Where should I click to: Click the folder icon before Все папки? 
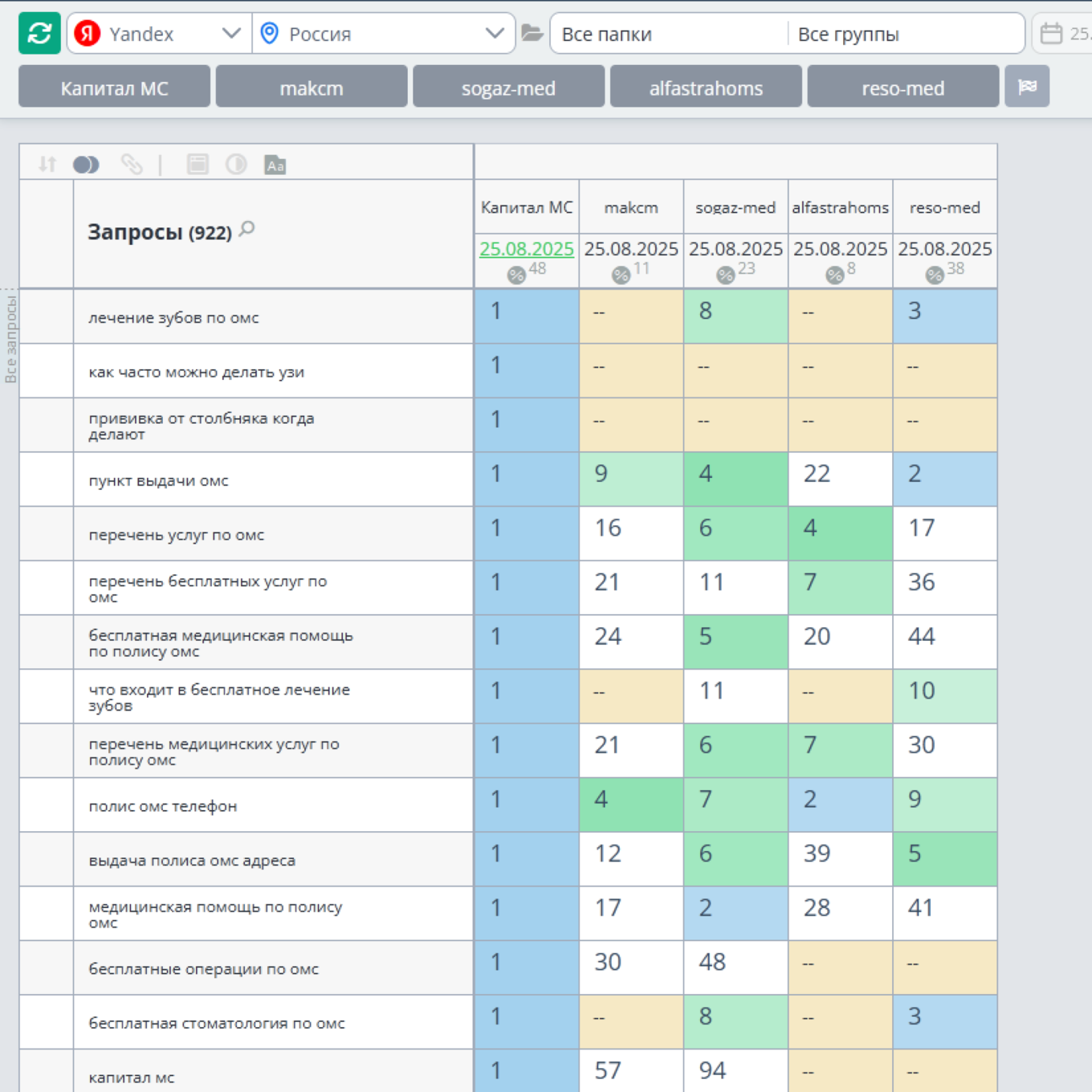tap(532, 34)
